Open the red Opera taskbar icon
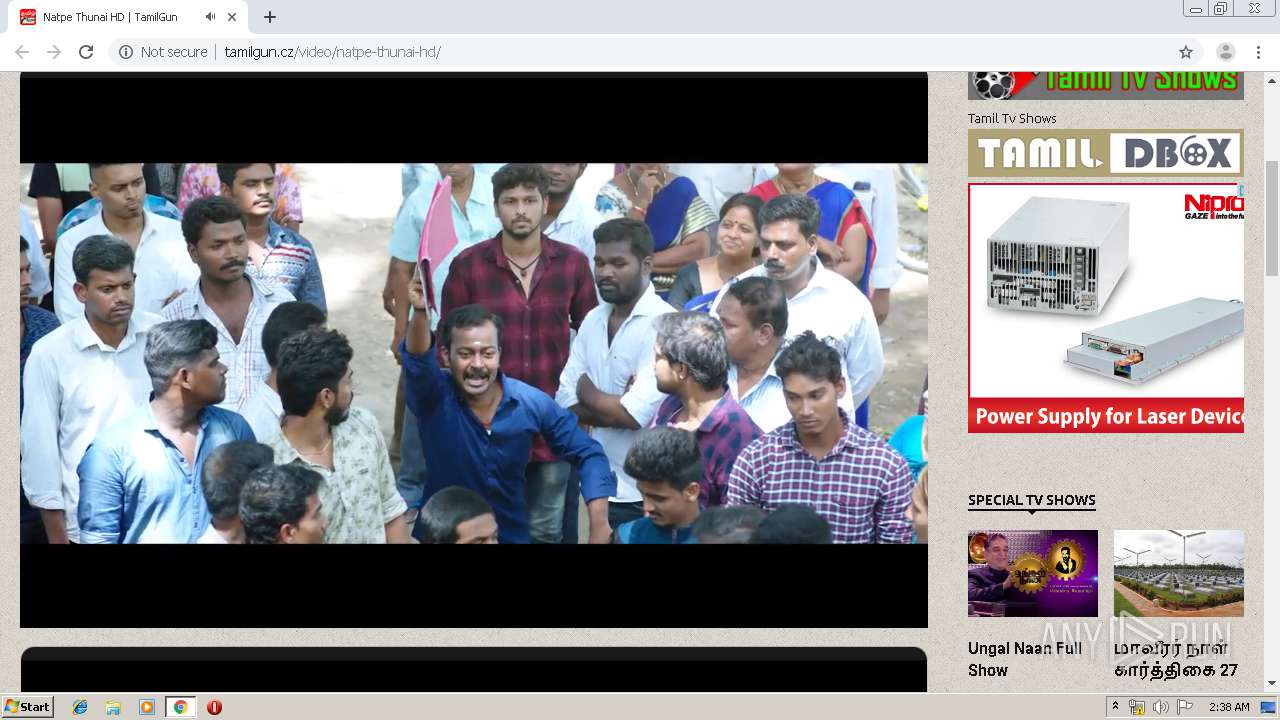 point(214,707)
